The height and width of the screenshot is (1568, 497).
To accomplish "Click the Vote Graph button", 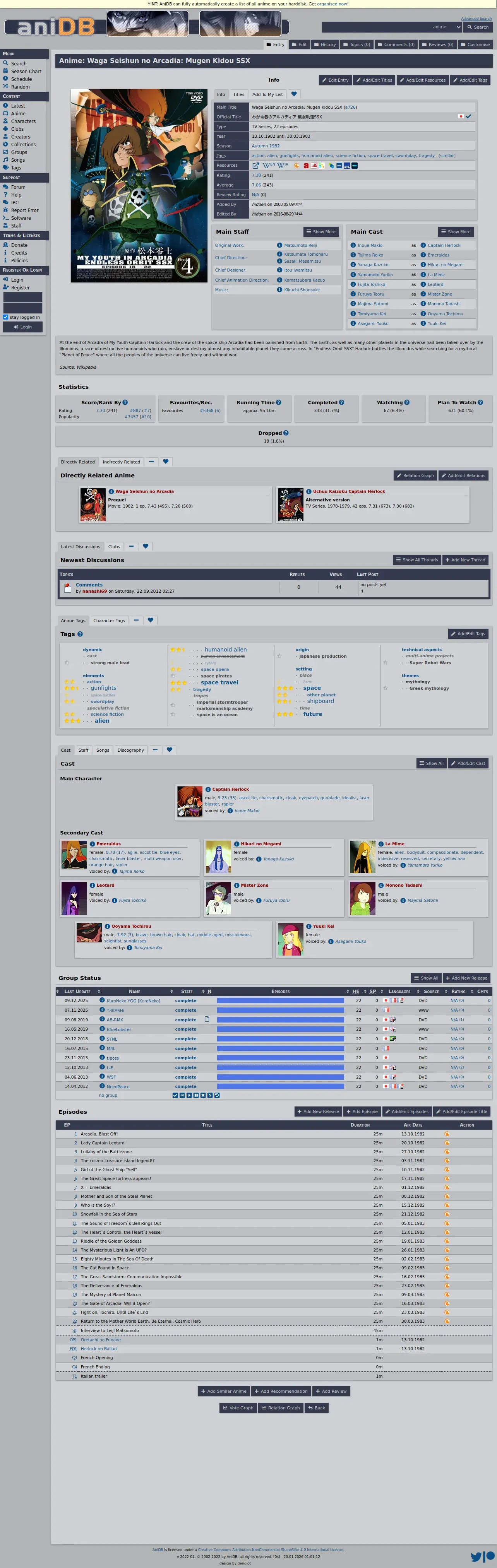I will [238, 1407].
